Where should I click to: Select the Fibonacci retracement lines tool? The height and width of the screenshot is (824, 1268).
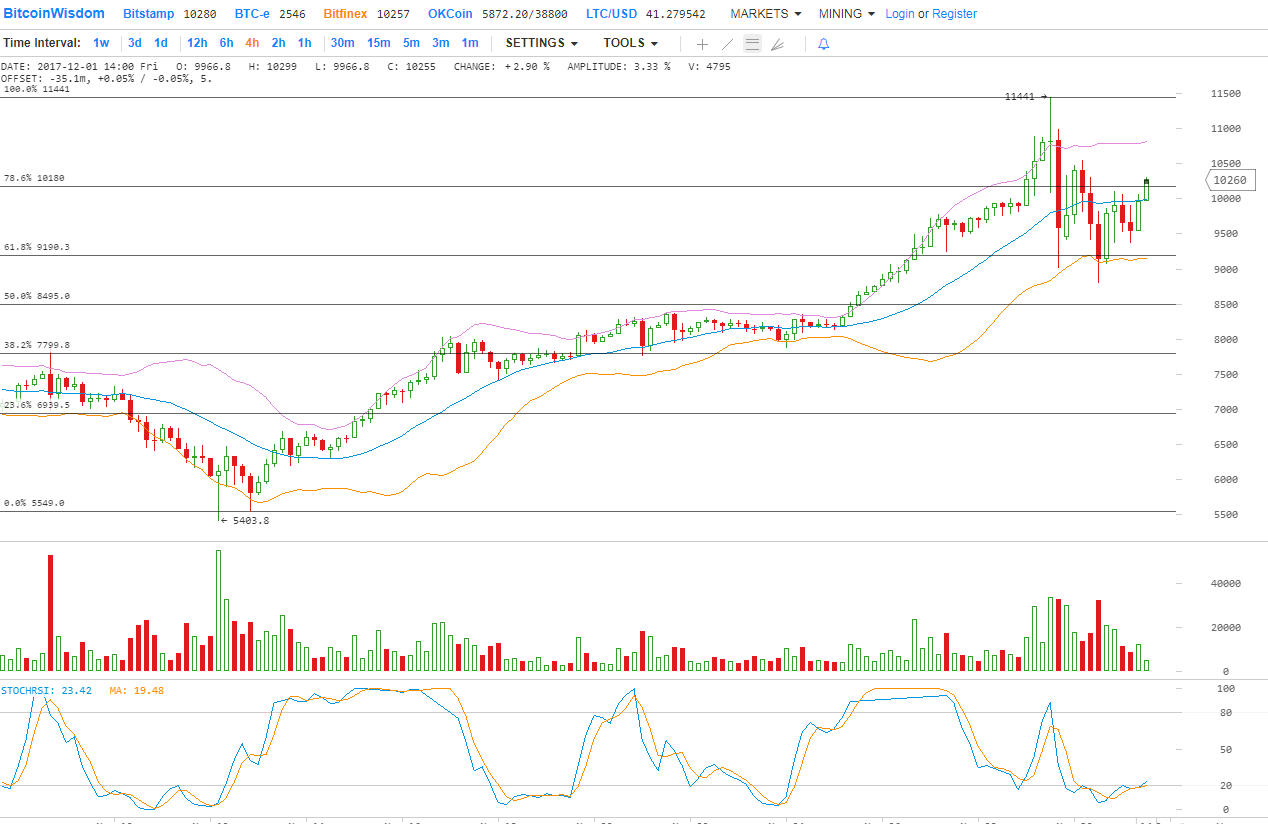(752, 44)
